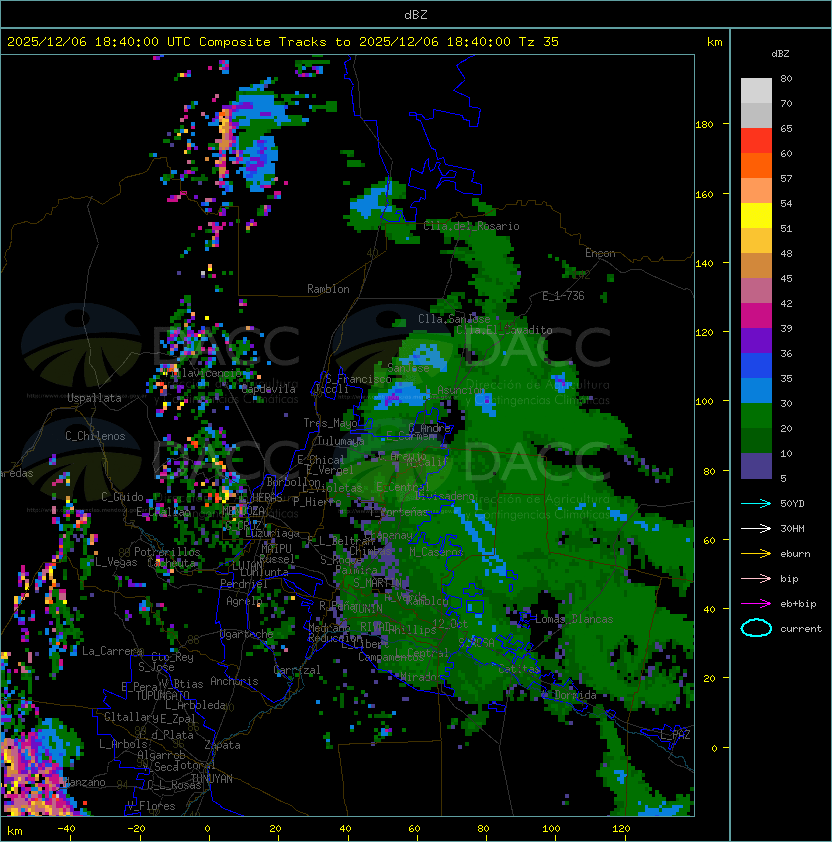Click the white 30HM track arrow in legend
Screen dimensions: 832x842
coord(756,528)
